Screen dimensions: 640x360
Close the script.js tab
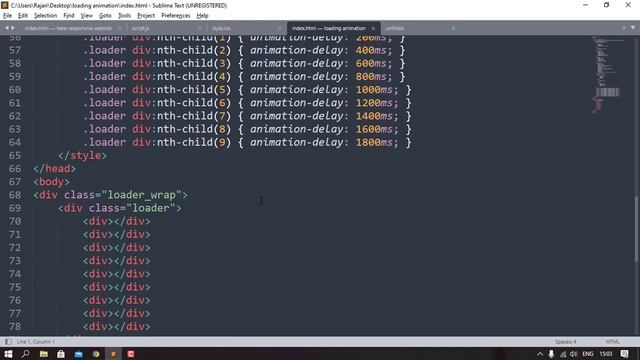[200, 28]
